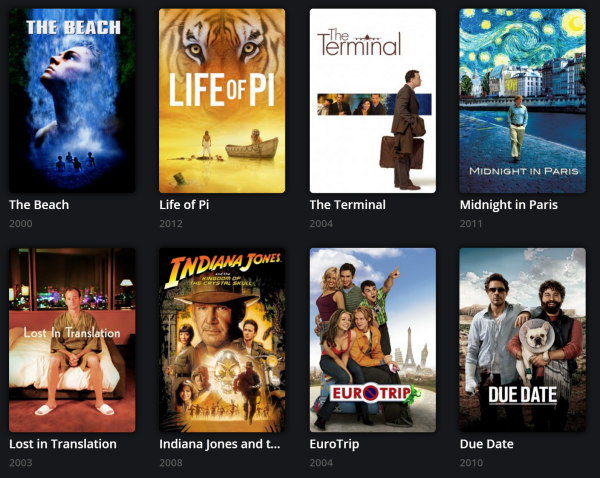
Task: Click the 'Due Date' title text
Action: click(486, 444)
